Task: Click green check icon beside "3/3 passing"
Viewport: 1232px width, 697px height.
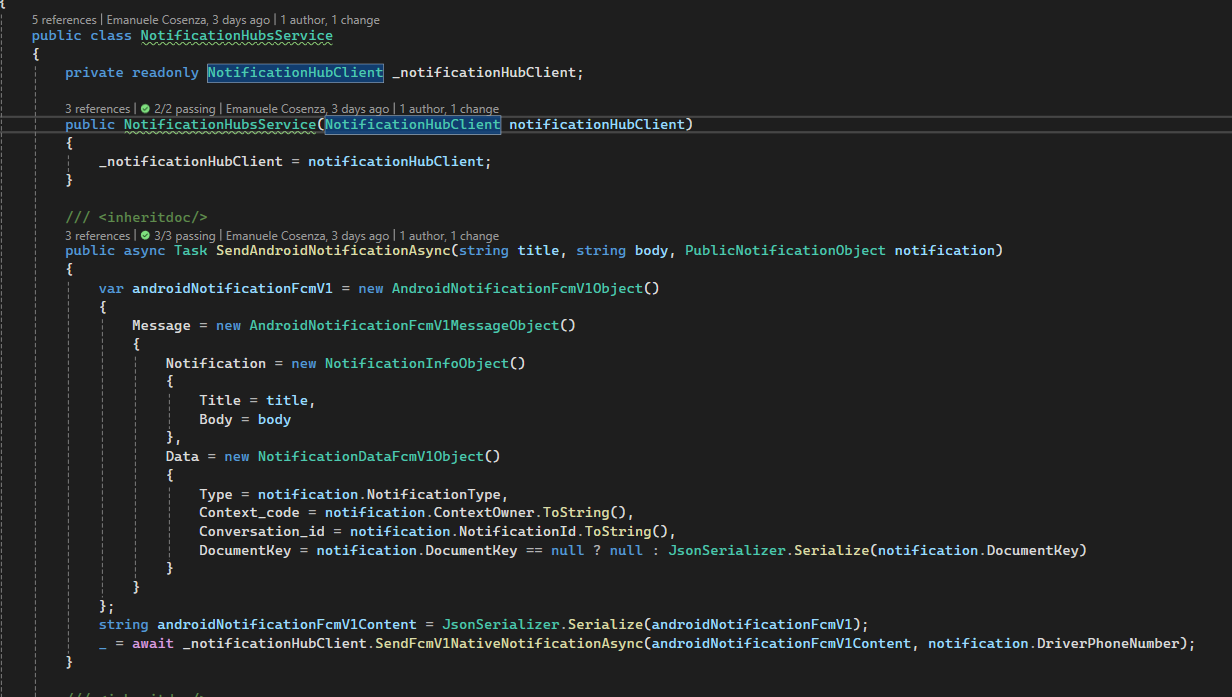Action: point(146,236)
